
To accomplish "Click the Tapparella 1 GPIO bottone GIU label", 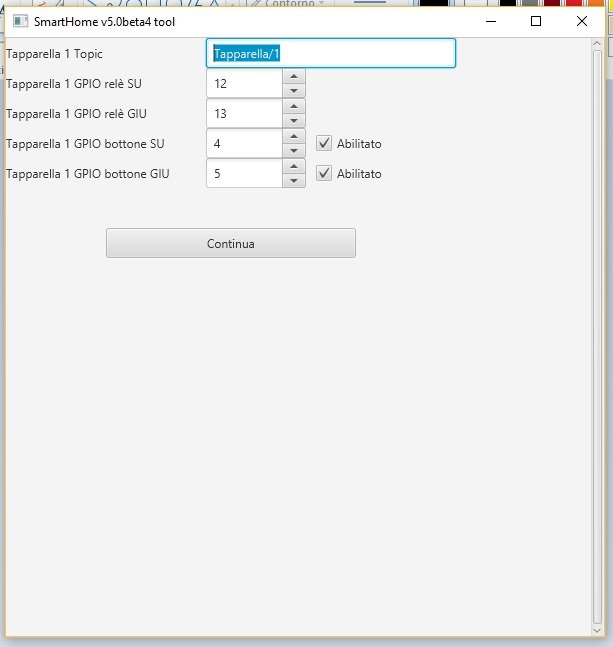I will [x=88, y=174].
